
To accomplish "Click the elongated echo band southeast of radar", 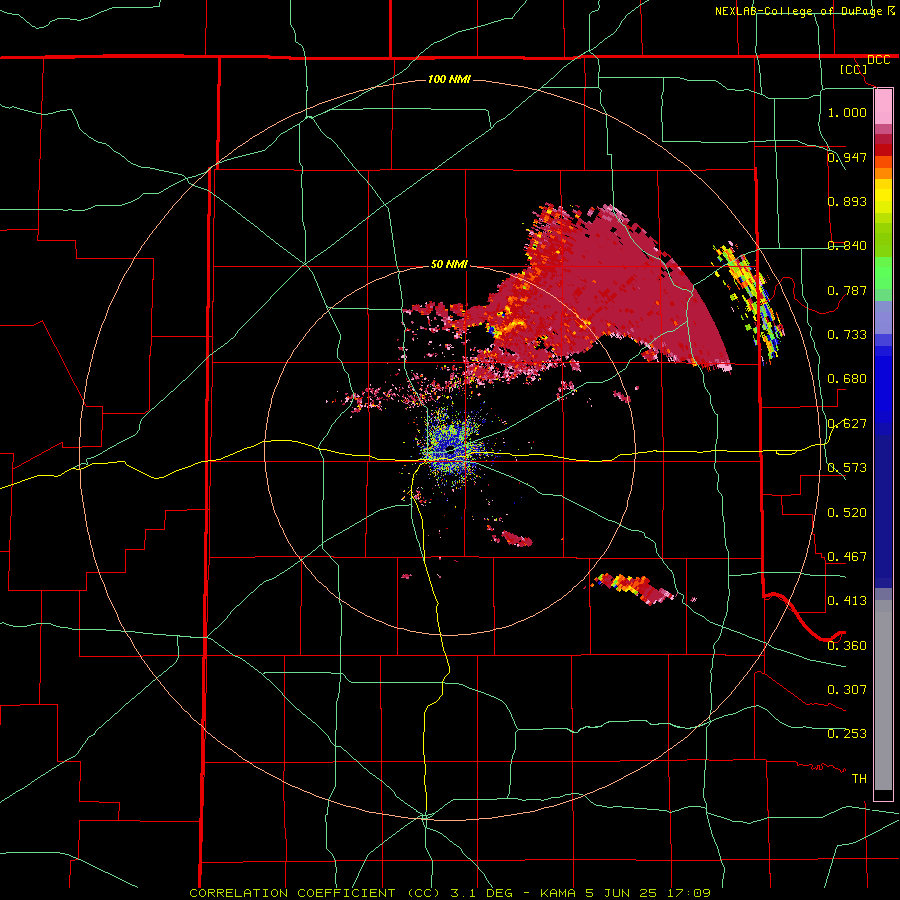I will point(634,589).
